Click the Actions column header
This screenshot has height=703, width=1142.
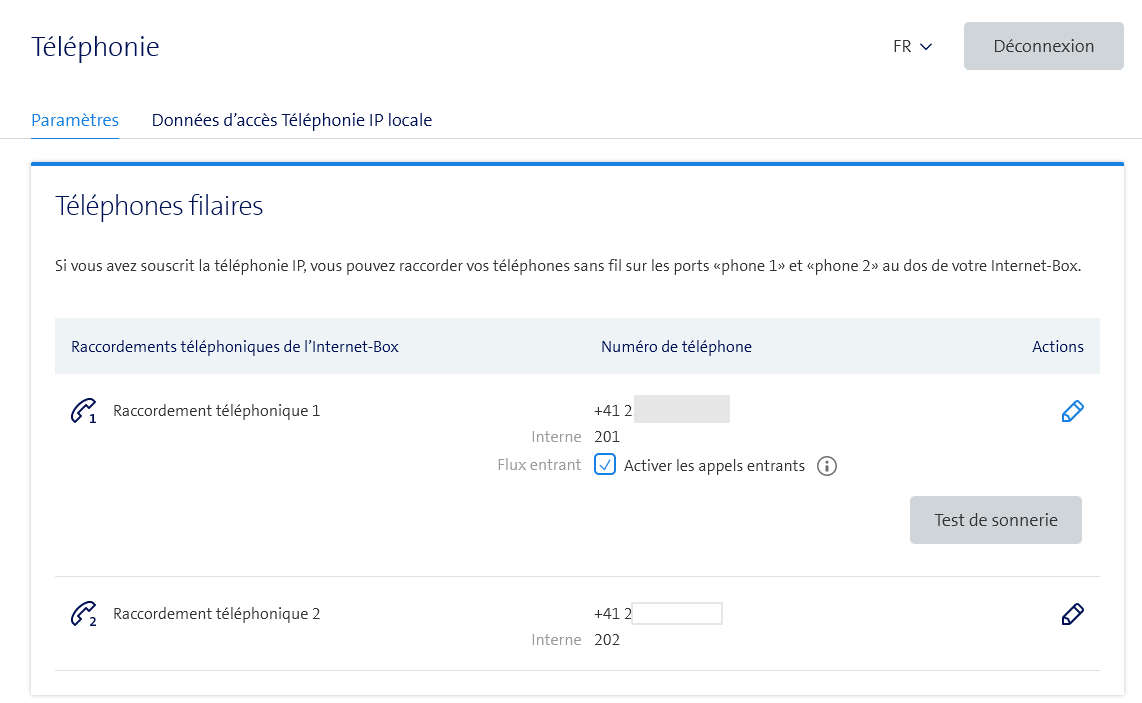pyautogui.click(x=1057, y=347)
